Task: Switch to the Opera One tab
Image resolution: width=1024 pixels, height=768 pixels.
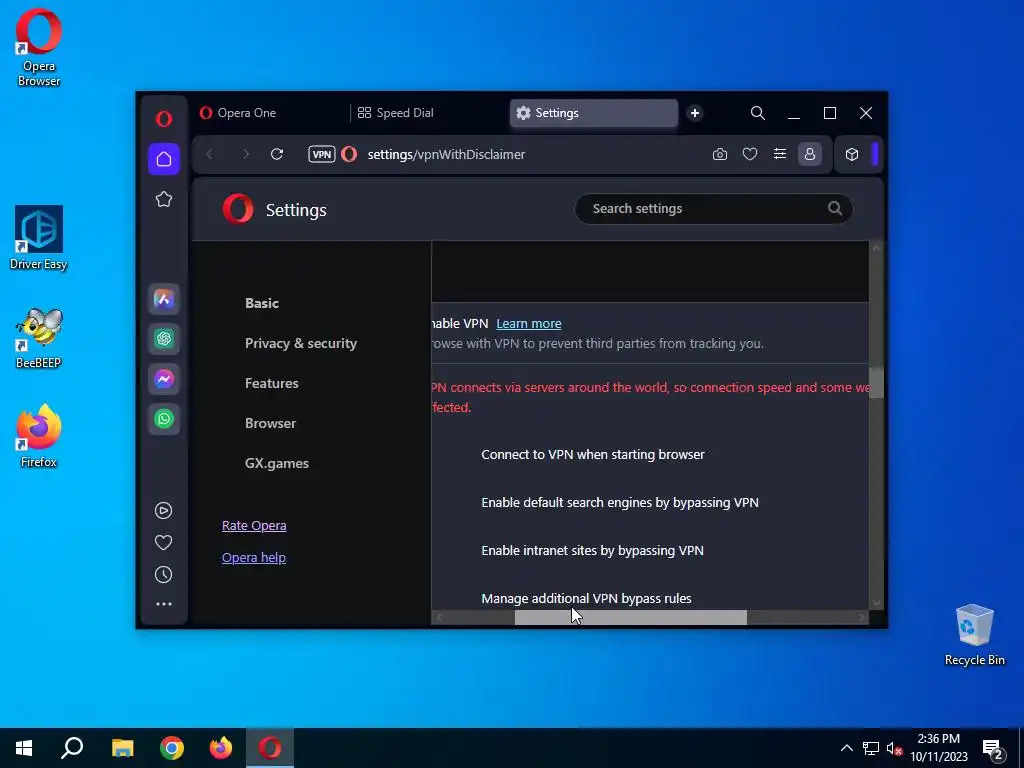Action: (x=270, y=113)
